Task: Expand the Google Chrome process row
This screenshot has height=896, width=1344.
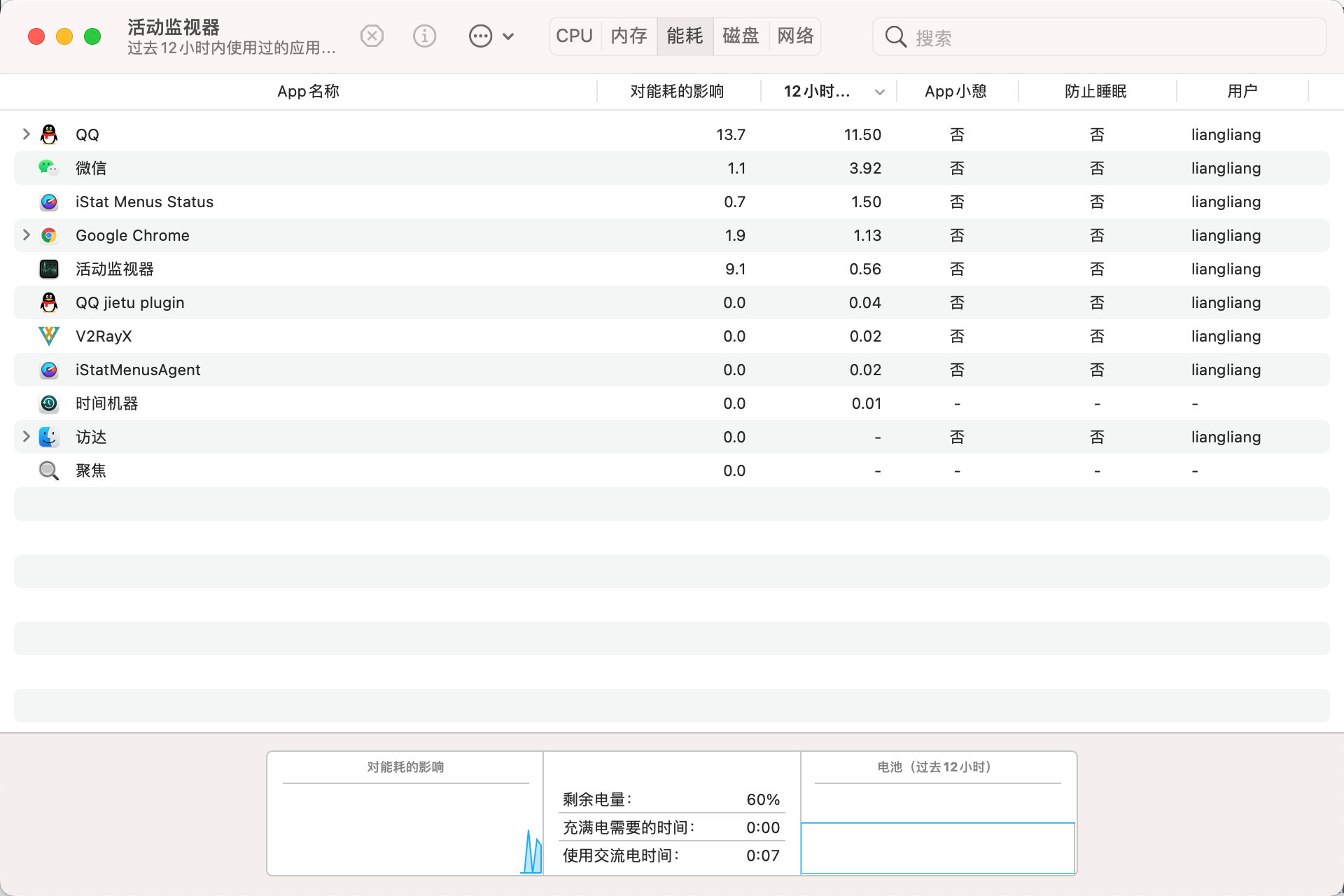Action: pyautogui.click(x=26, y=235)
